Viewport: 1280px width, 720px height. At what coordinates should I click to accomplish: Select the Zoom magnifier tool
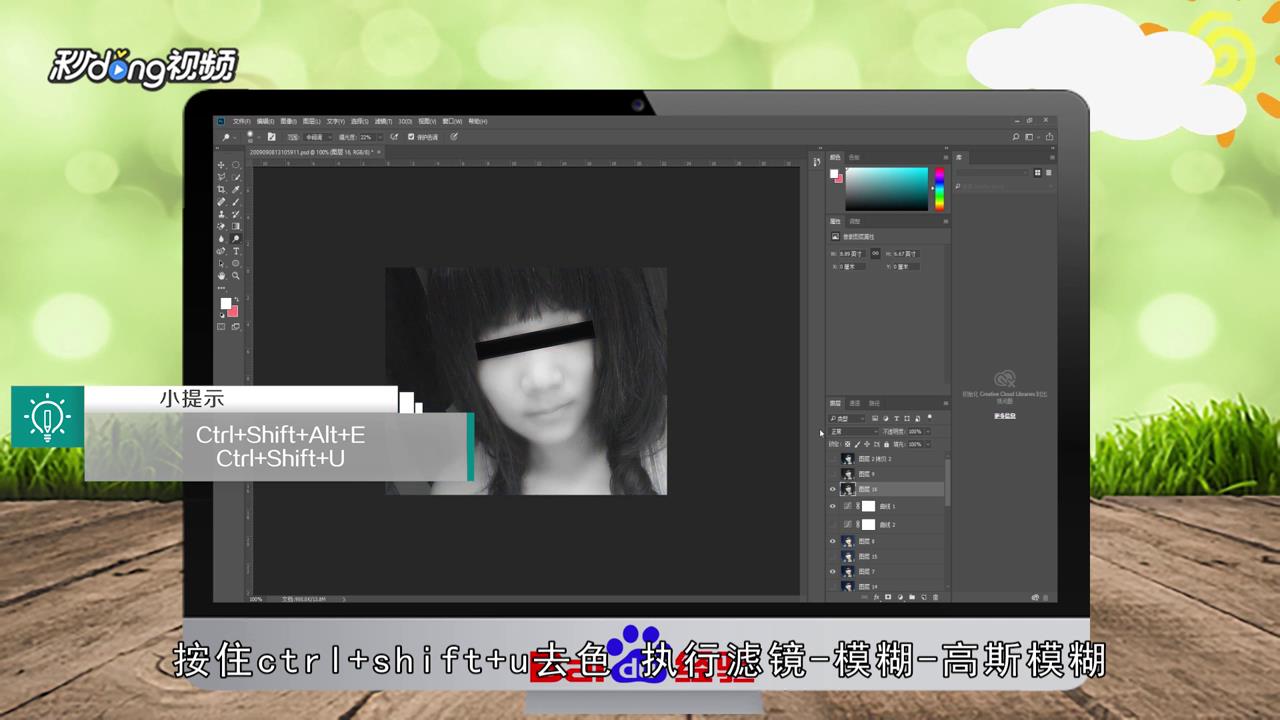tap(236, 276)
